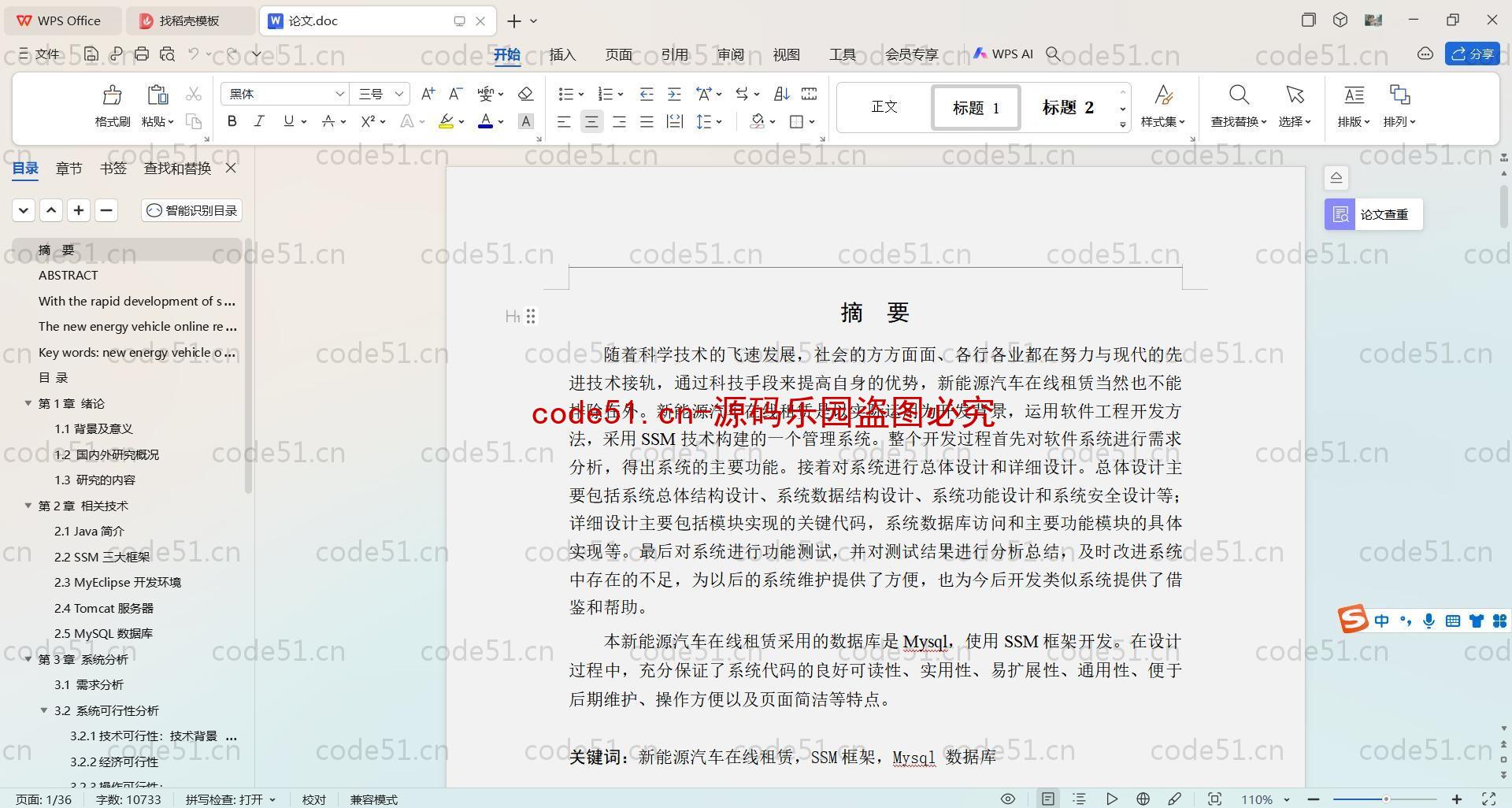
Task: Toggle eye protection mode icon in status bar
Action: [1007, 799]
